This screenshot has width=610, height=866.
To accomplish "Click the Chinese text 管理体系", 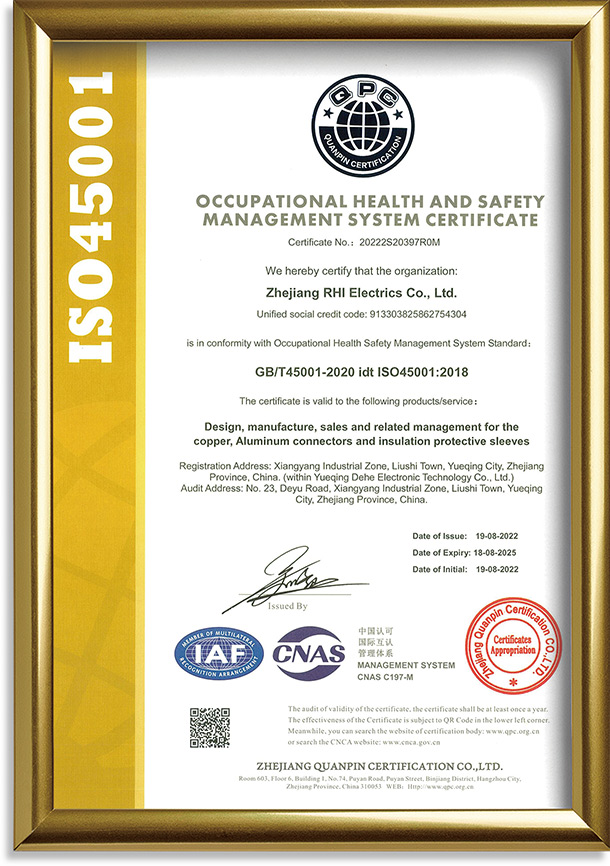I will click(x=375, y=653).
